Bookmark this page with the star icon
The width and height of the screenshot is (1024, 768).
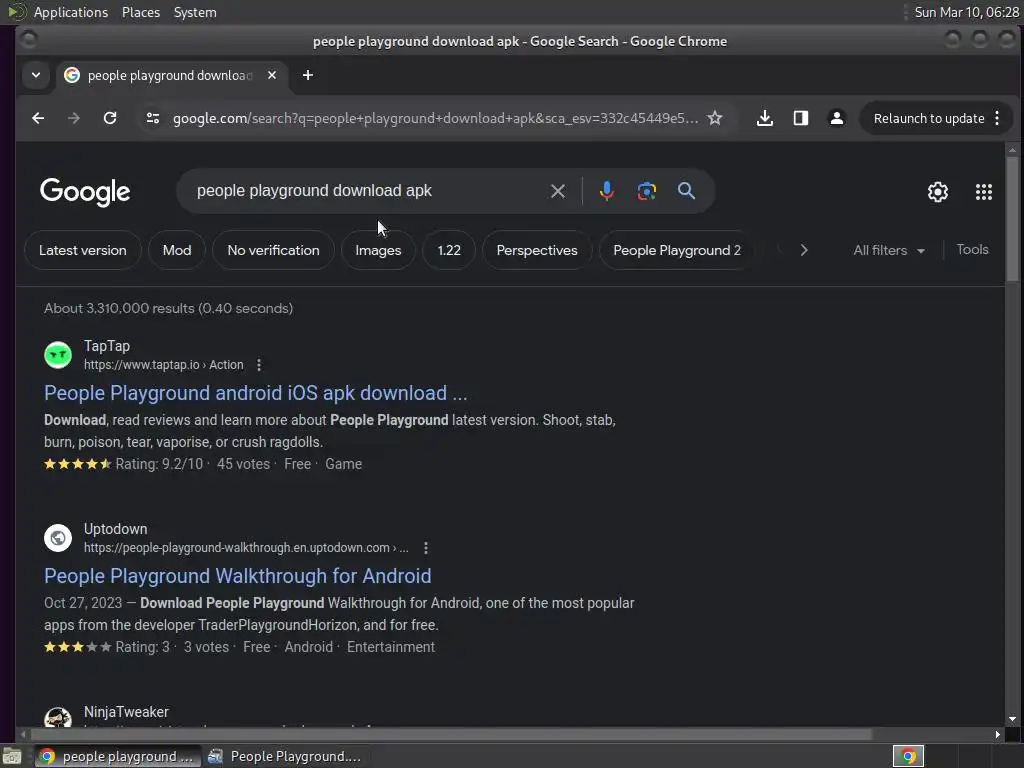pos(715,118)
